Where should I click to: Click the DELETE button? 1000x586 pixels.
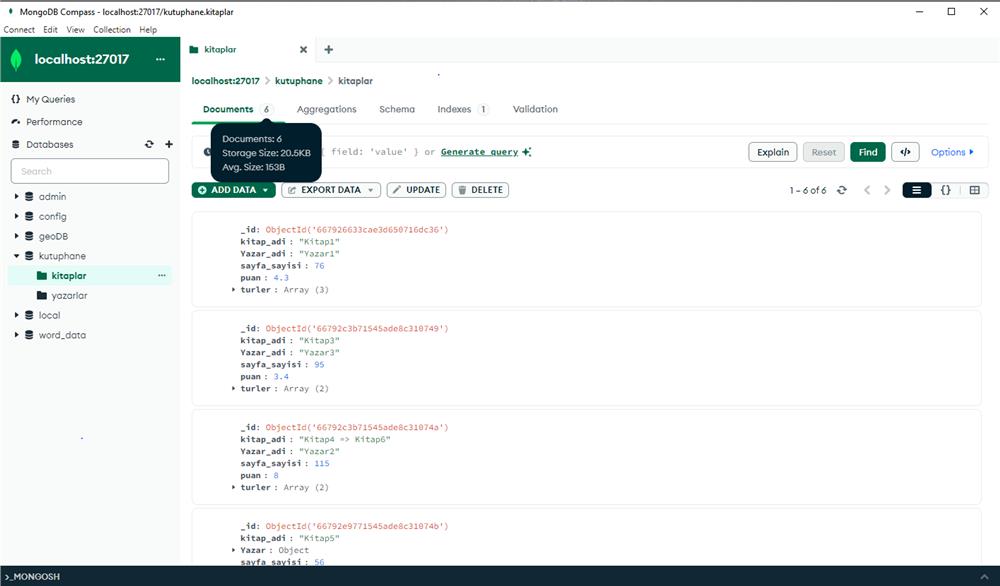[x=480, y=190]
